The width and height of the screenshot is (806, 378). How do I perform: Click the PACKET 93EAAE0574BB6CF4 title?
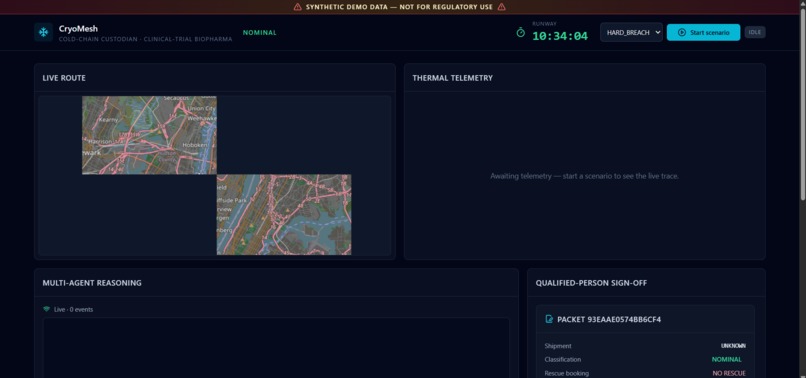coord(609,319)
